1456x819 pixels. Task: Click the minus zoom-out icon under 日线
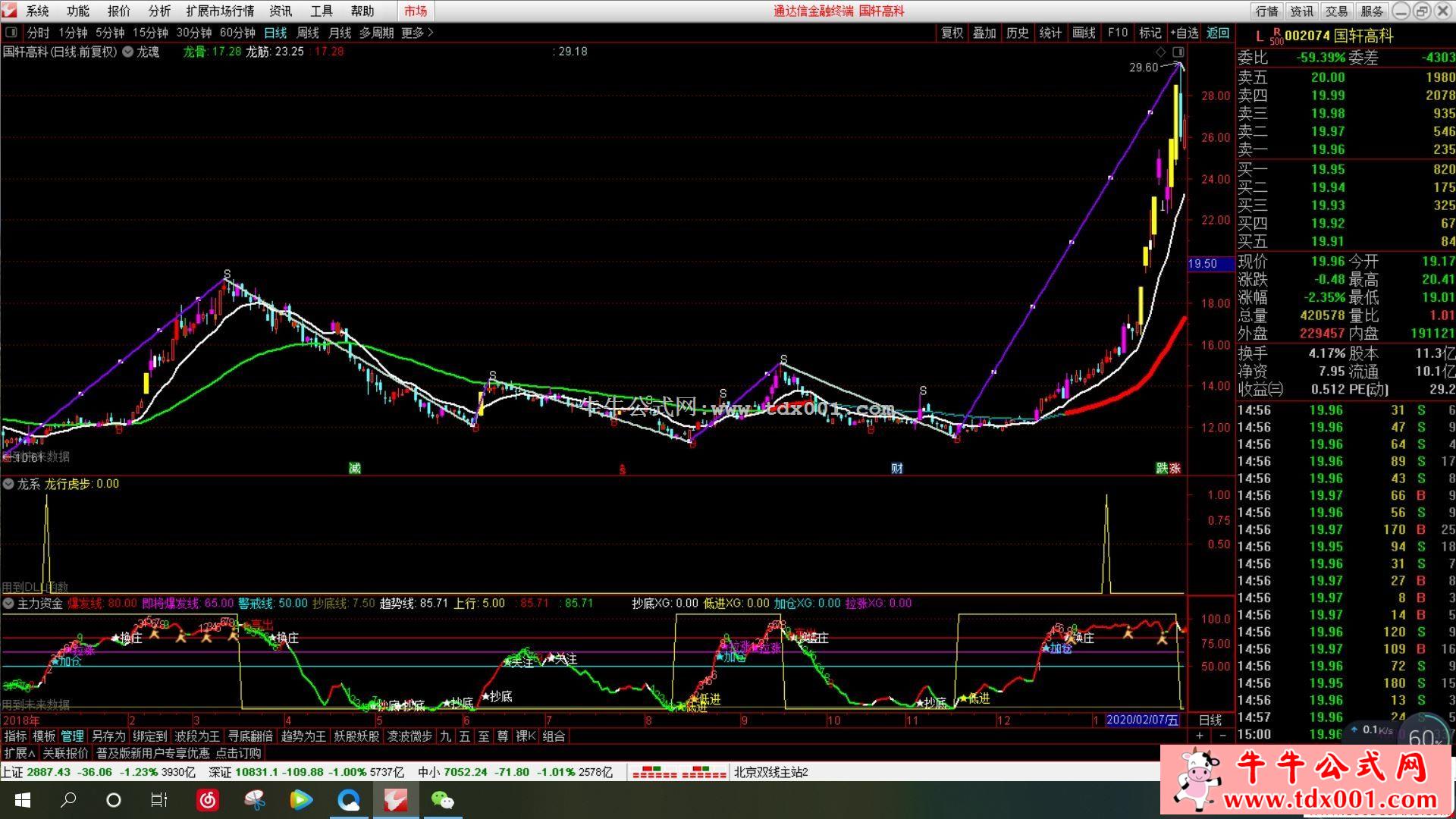click(1222, 736)
